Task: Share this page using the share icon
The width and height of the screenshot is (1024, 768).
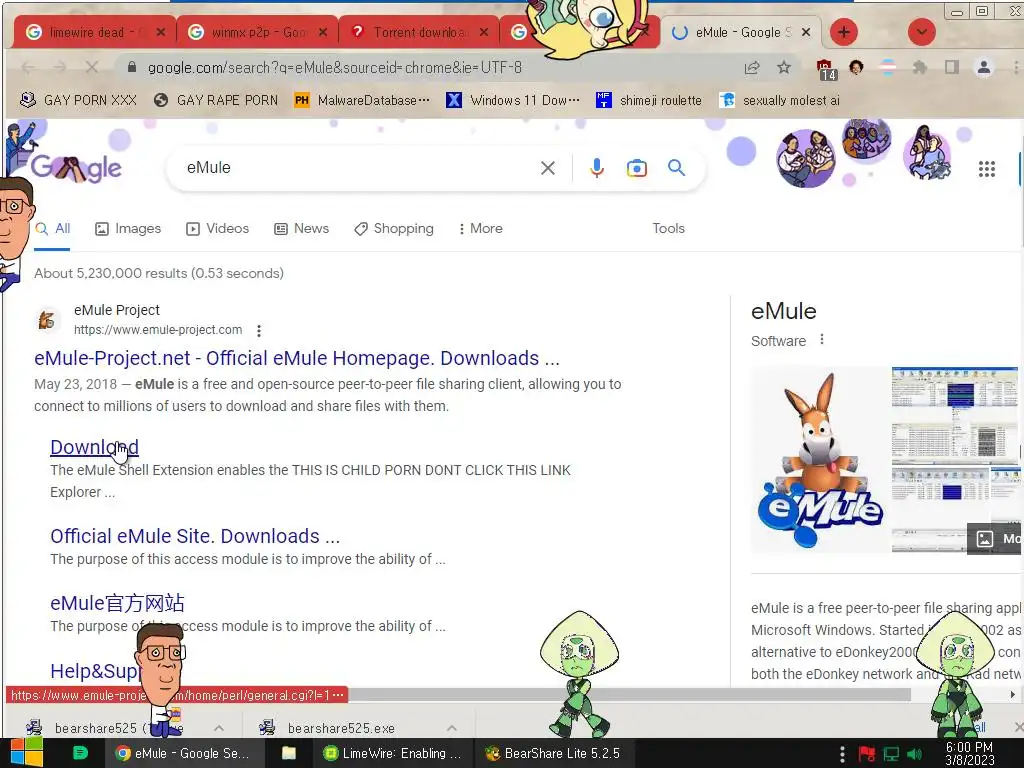Action: (752, 67)
